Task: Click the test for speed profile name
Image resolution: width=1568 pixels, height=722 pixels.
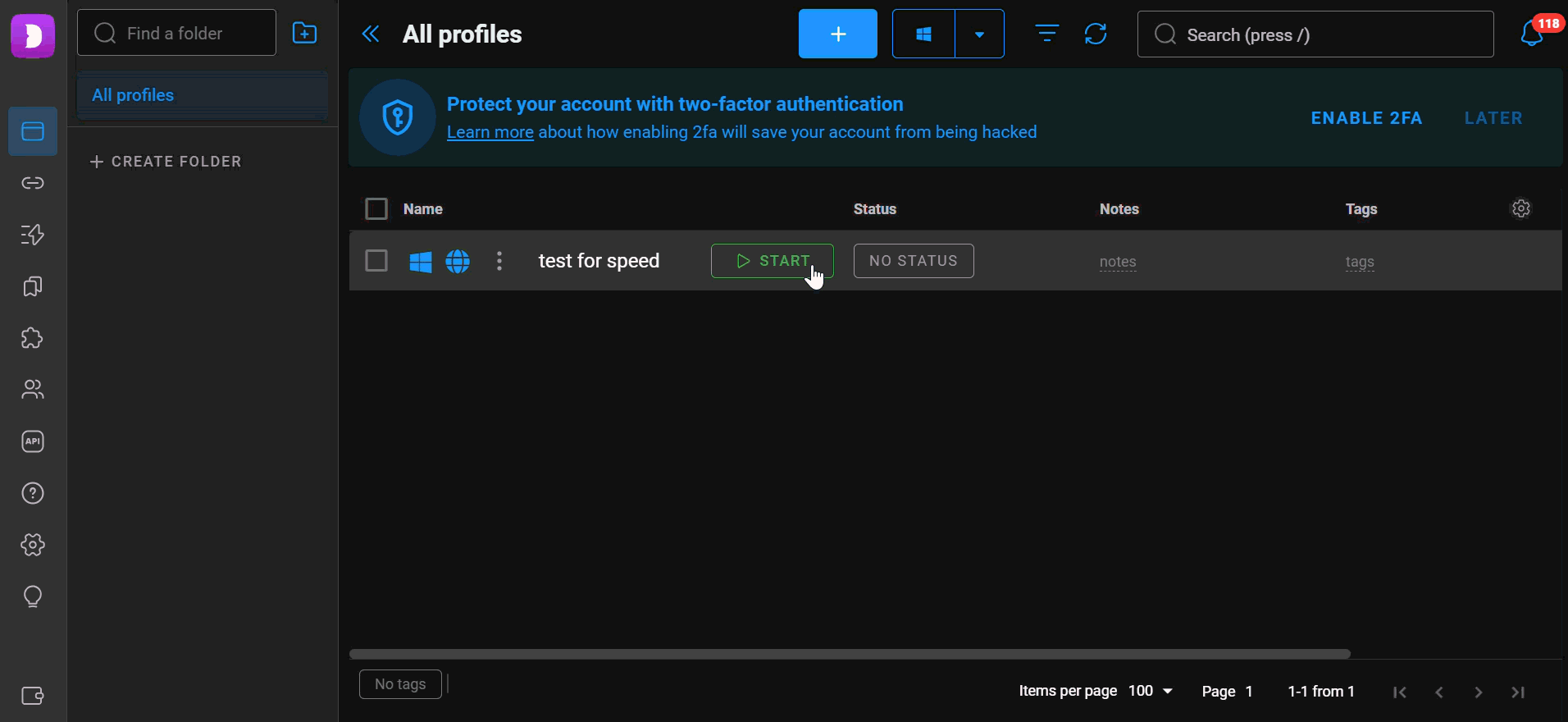Action: [599, 261]
